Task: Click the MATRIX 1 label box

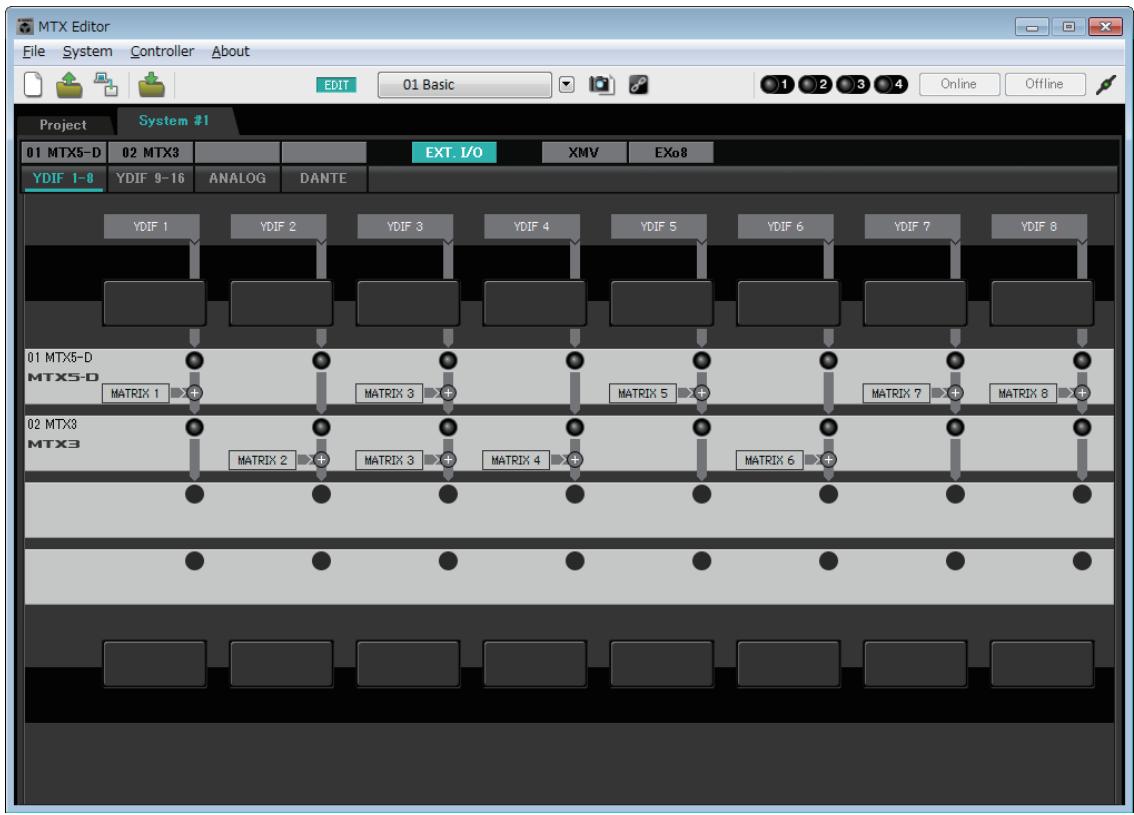Action: [135, 393]
